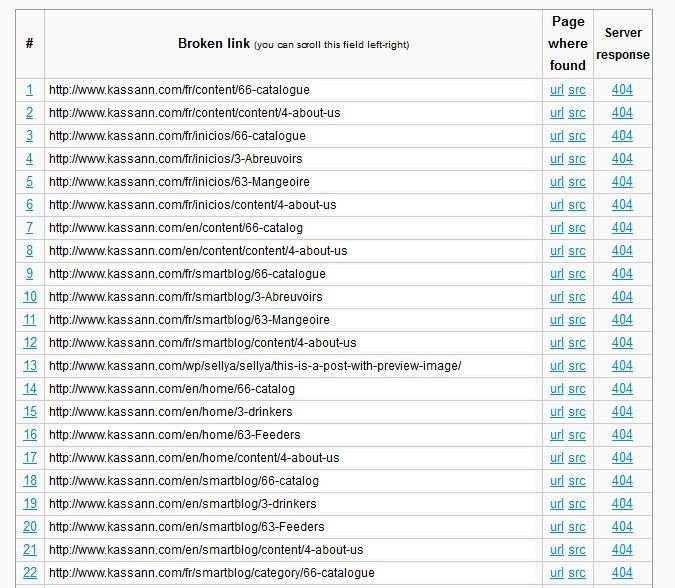This screenshot has height=588, width=675.
Task: Open src link for row 21
Action: coord(577,550)
